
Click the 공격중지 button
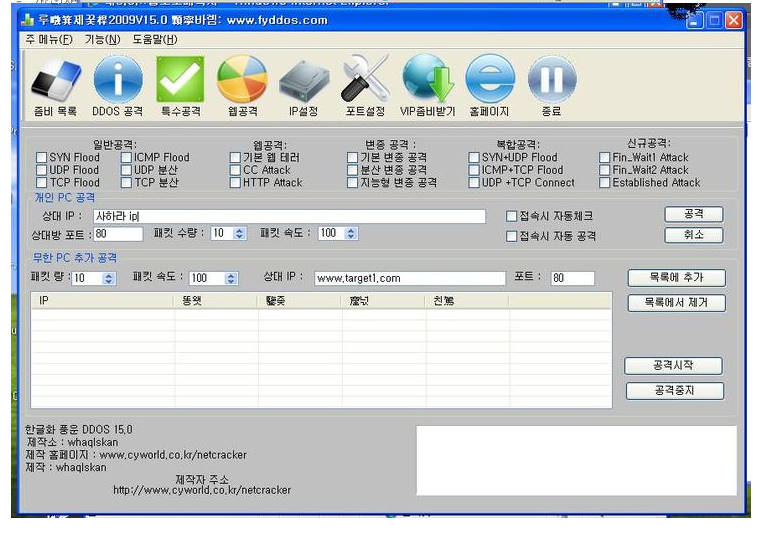[x=675, y=390]
